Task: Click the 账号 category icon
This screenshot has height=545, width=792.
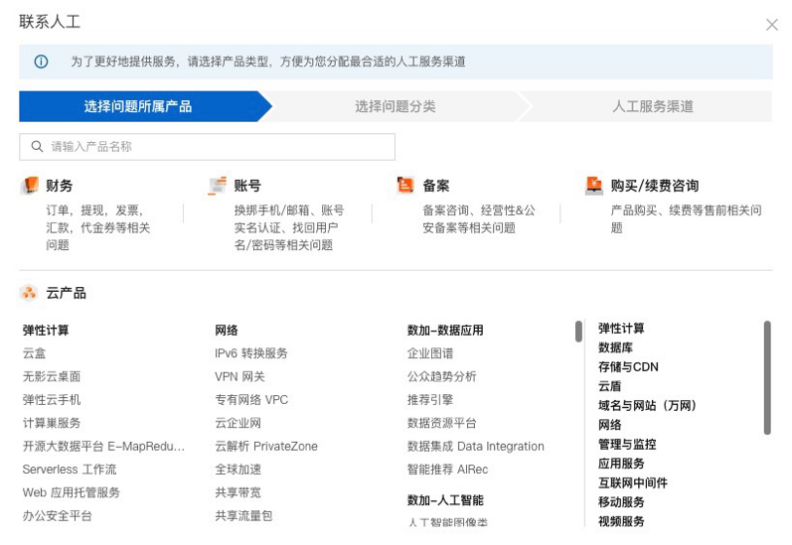Action: point(218,185)
